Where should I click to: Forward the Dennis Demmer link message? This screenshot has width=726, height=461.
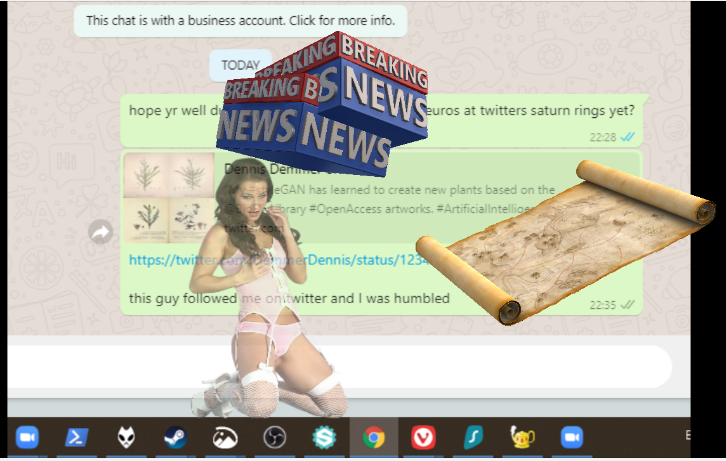point(100,232)
